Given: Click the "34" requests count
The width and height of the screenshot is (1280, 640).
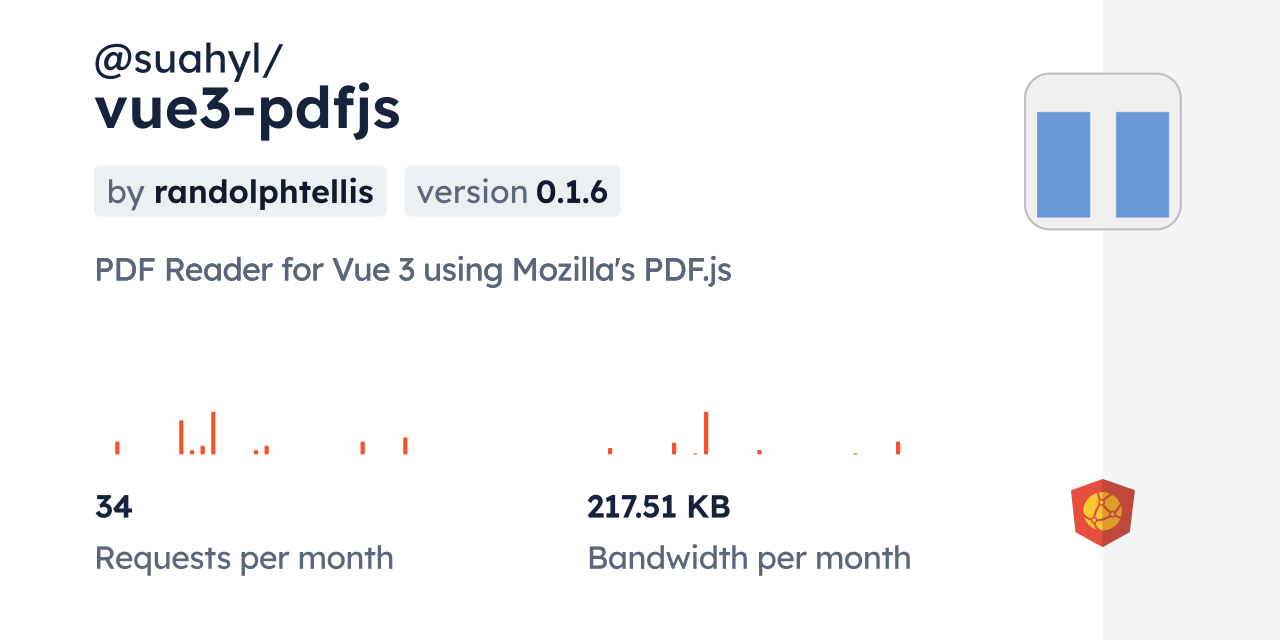Looking at the screenshot, I should pos(114,507).
